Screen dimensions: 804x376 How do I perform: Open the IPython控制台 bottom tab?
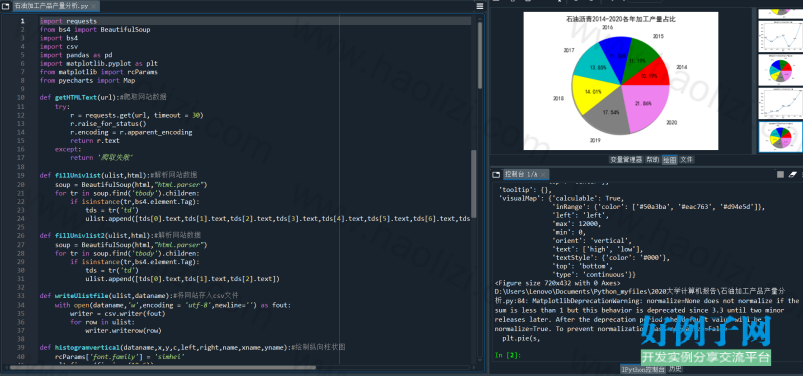[x=643, y=369]
